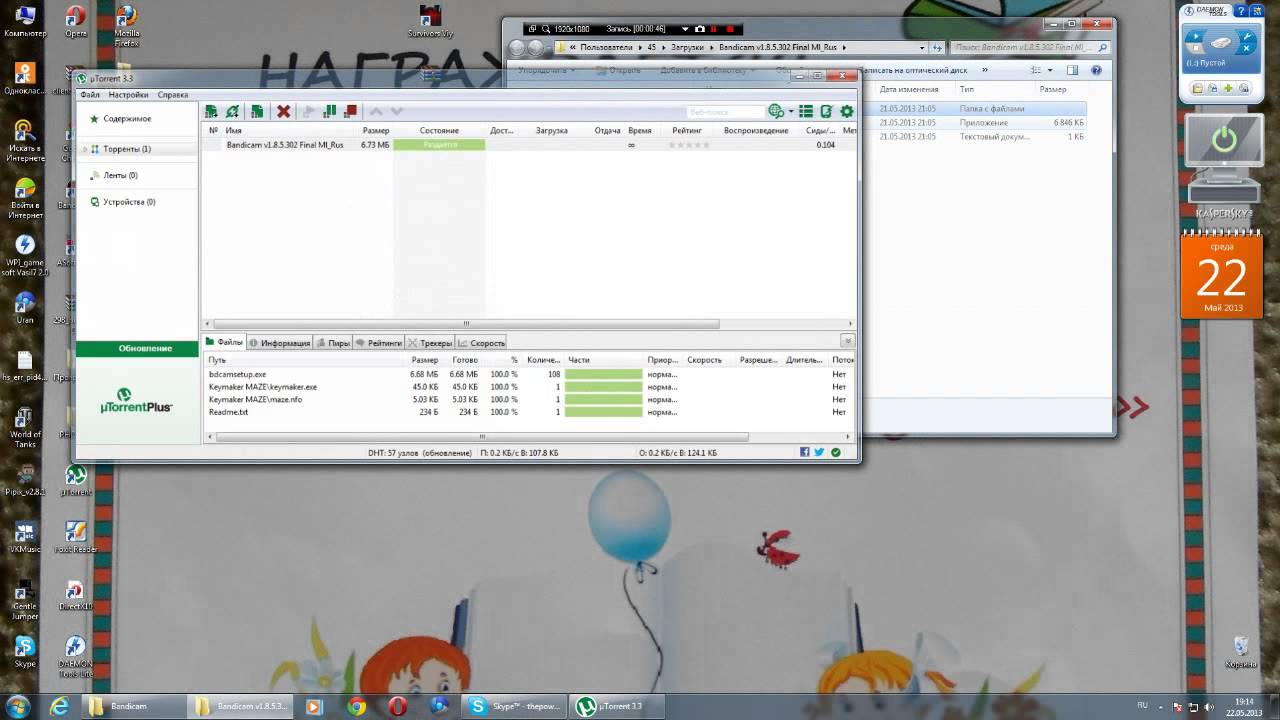Sort by the Размер column header in torrent list
The width and height of the screenshot is (1280, 720).
point(376,131)
